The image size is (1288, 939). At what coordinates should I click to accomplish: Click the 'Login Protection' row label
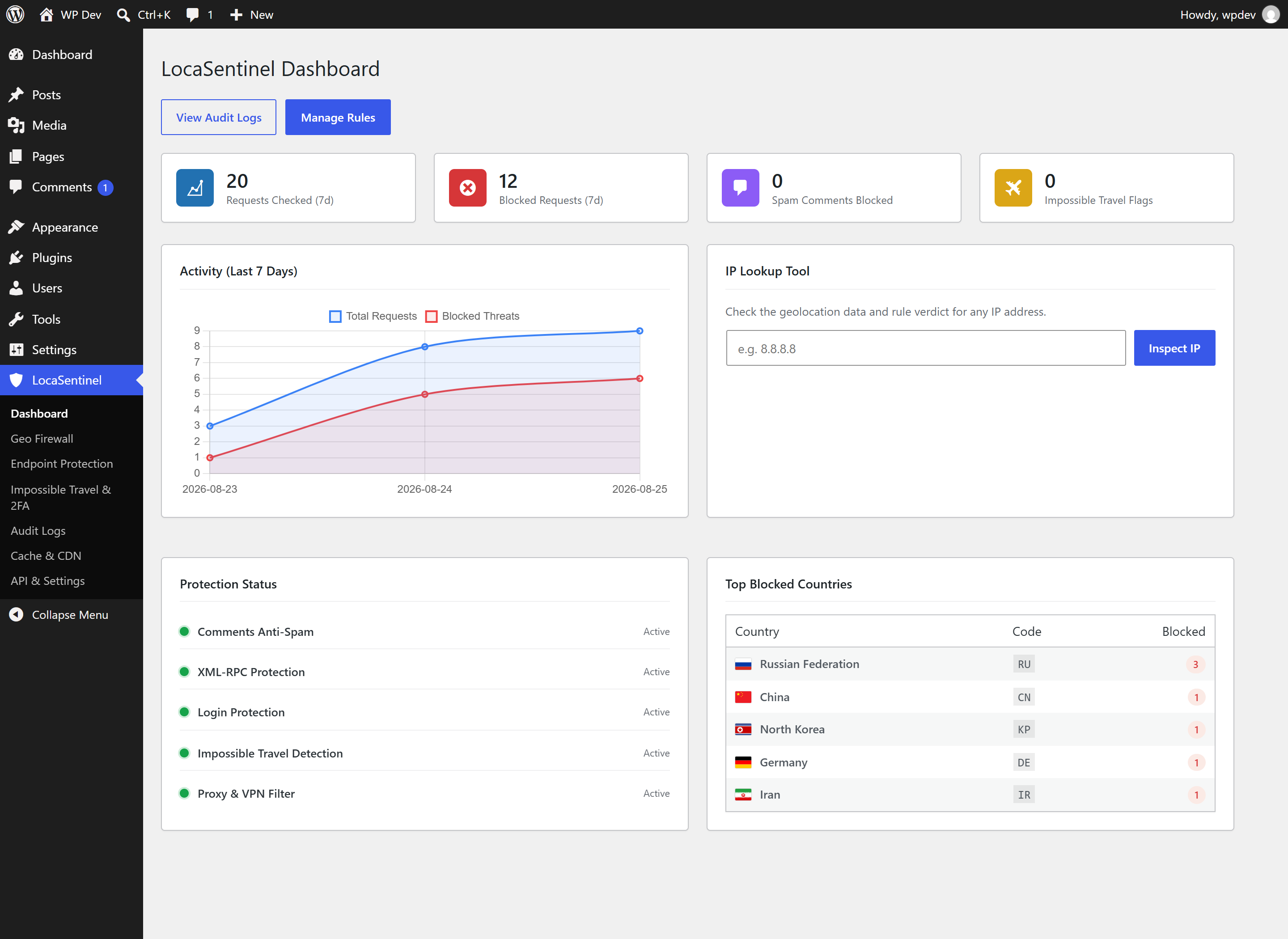[241, 712]
